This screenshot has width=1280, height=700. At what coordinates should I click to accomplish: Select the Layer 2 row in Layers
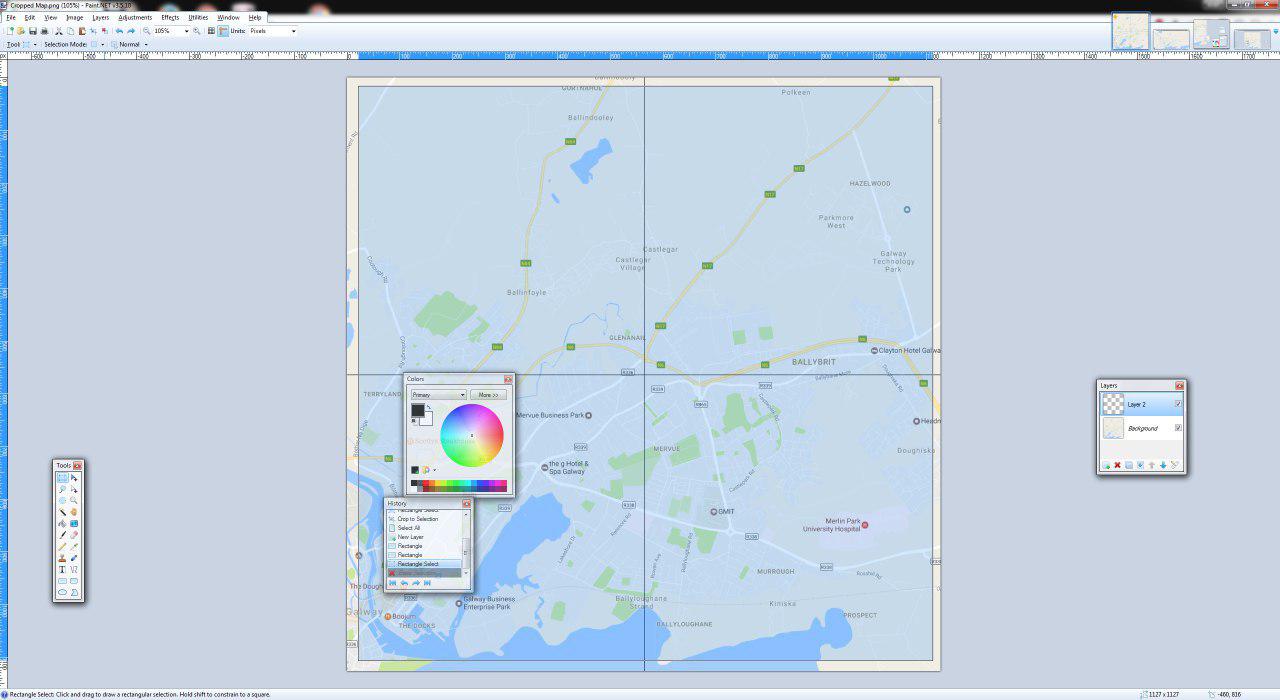[x=1142, y=404]
